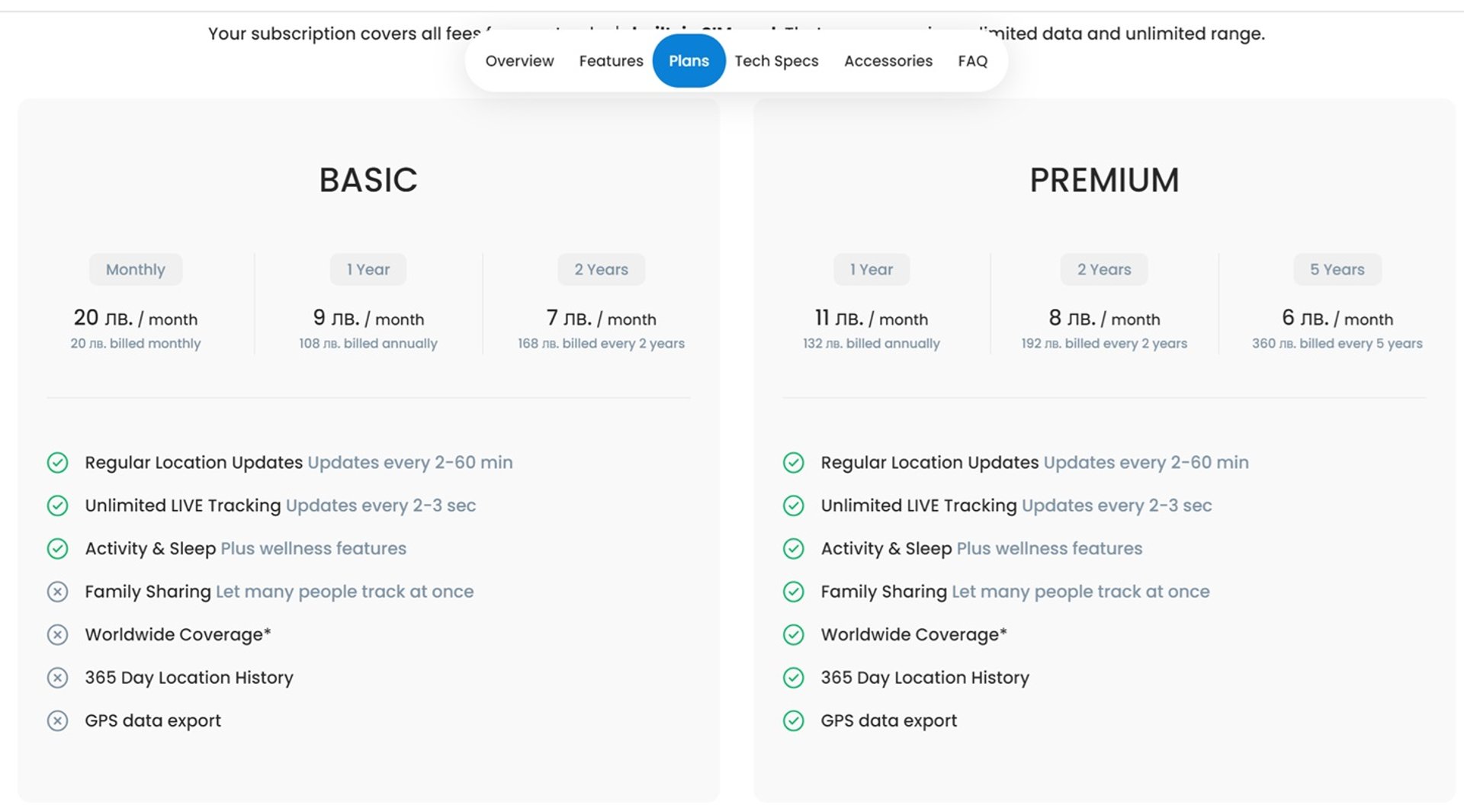Click Basic GPS data export cross icon
The image size is (1464, 812).
(x=58, y=721)
